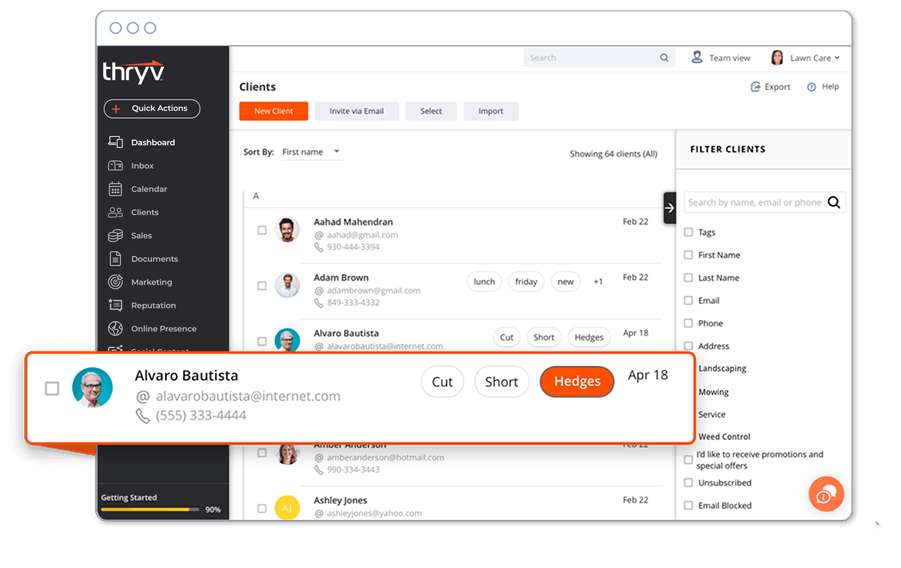This screenshot has height=568, width=901.
Task: Click Alvaro Bautista's large avatar in highlighted card
Action: 93,387
